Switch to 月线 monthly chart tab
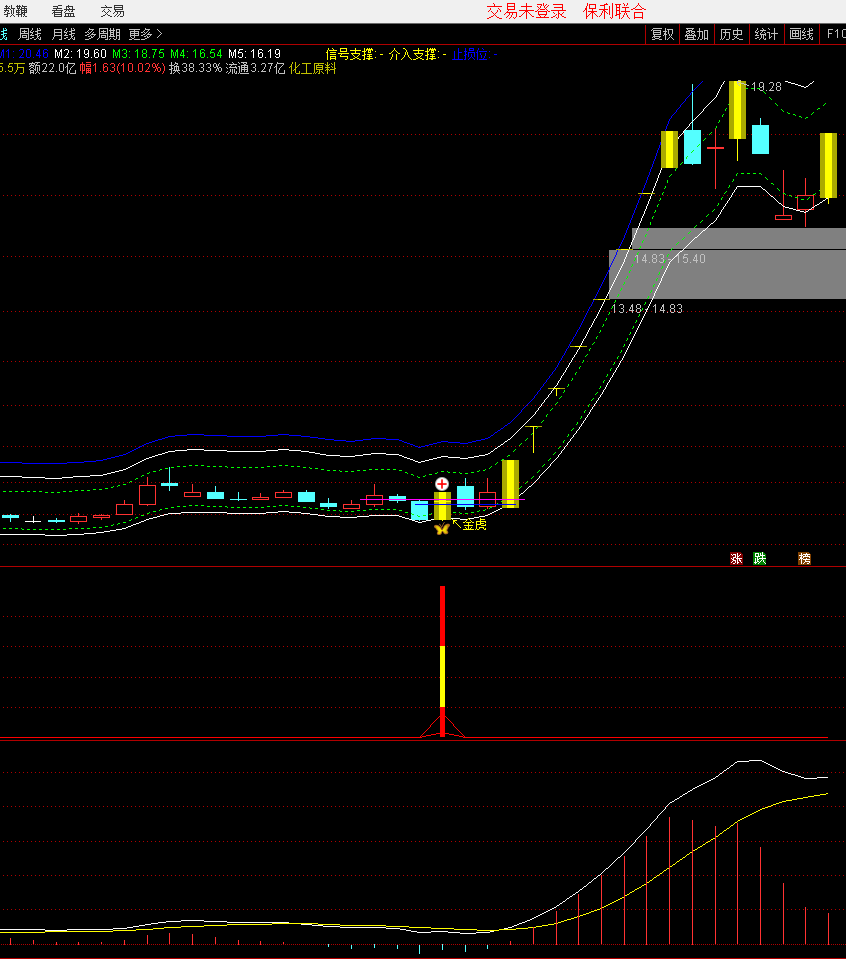 tap(64, 34)
